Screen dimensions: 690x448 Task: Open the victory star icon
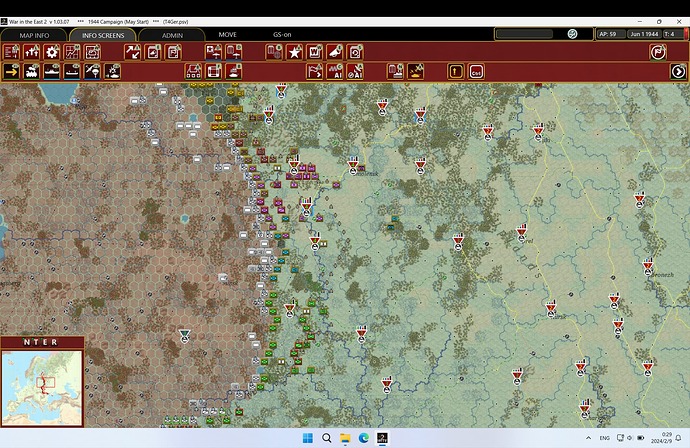294,52
